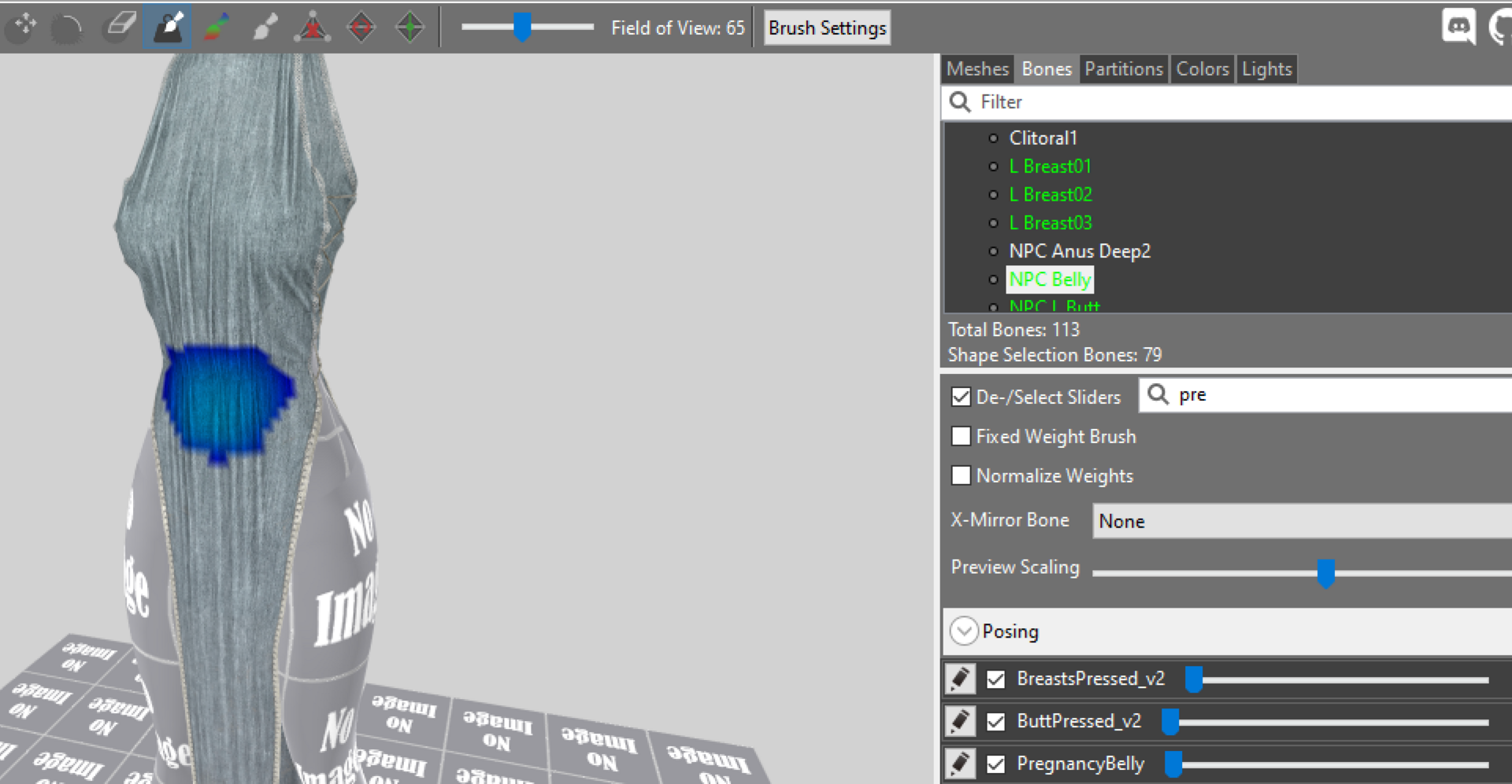Edit the PregnancyBelly slider with pencil icon
1512x784 pixels.
point(960,764)
